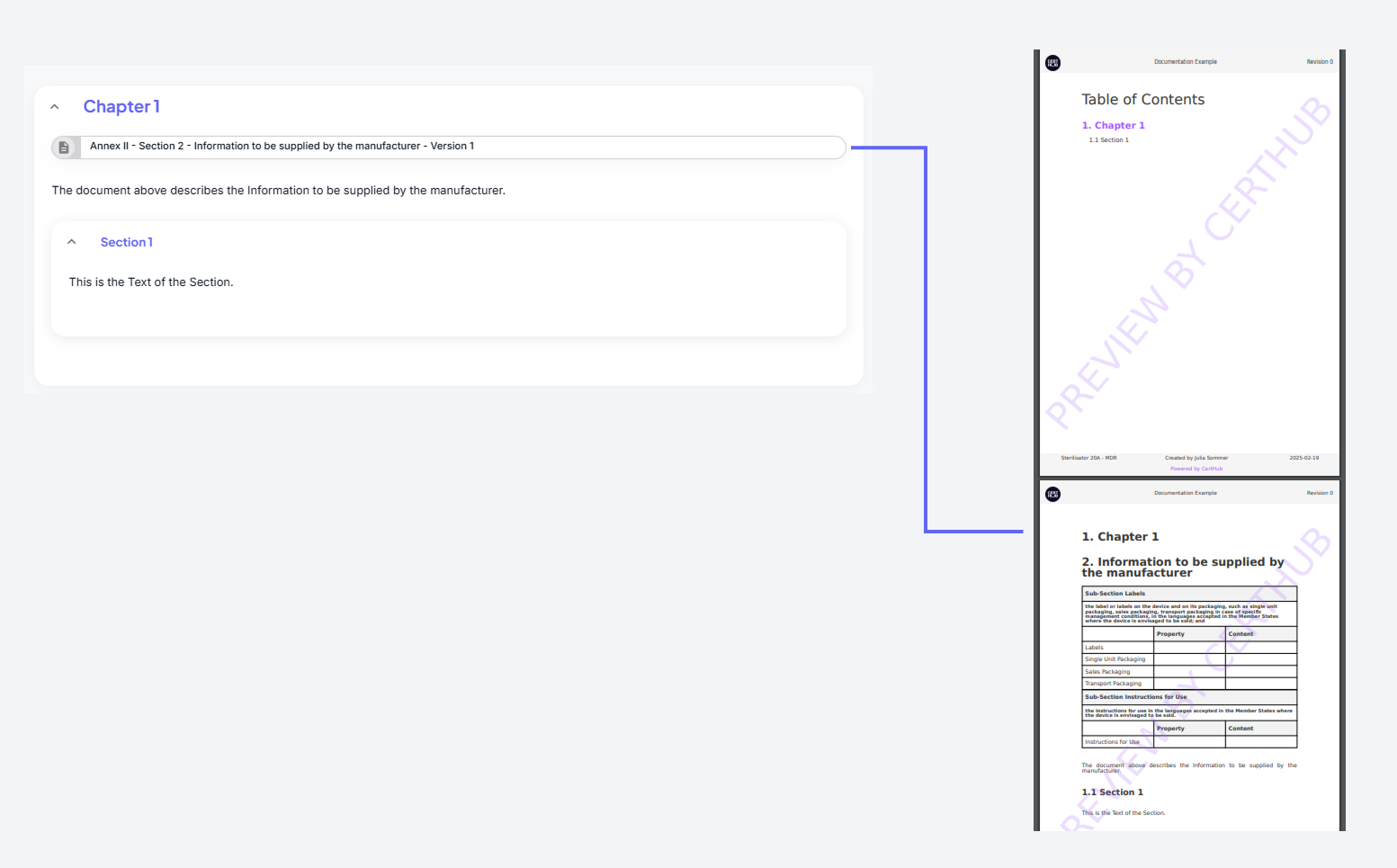1397x868 pixels.
Task: Click the 'Documentation Example' header title
Action: pos(1186,61)
